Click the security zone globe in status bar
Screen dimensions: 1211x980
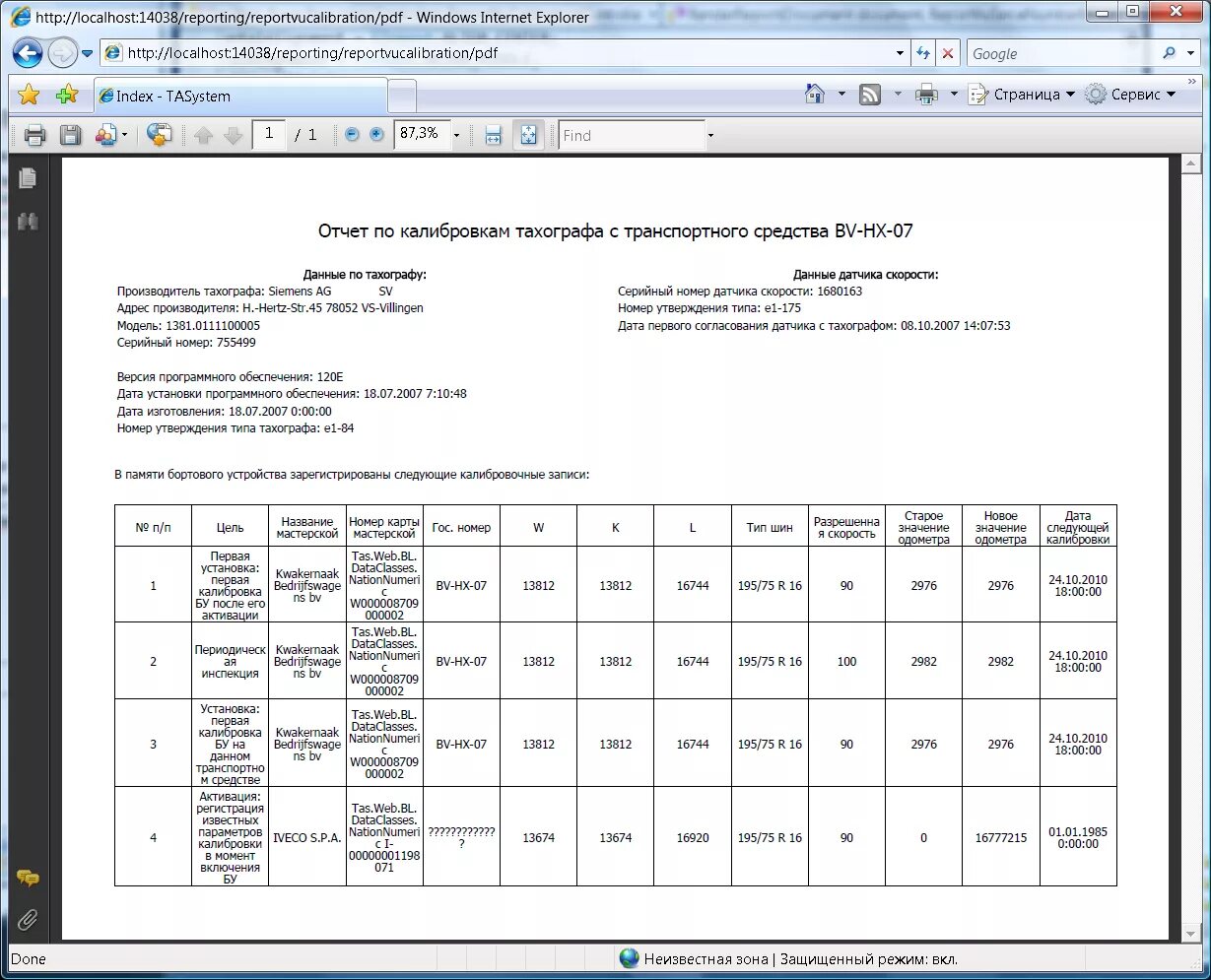coord(629,958)
